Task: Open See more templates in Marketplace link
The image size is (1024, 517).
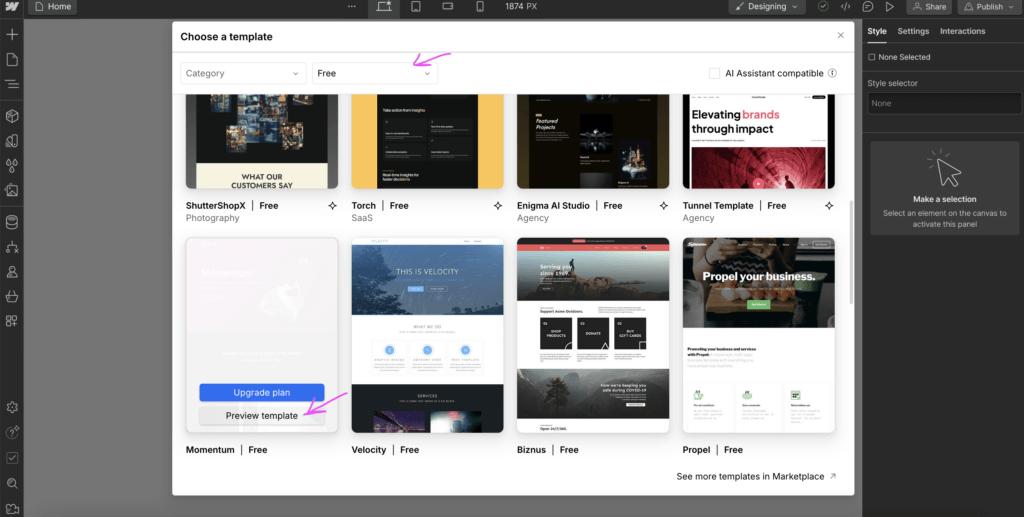Action: [756, 477]
